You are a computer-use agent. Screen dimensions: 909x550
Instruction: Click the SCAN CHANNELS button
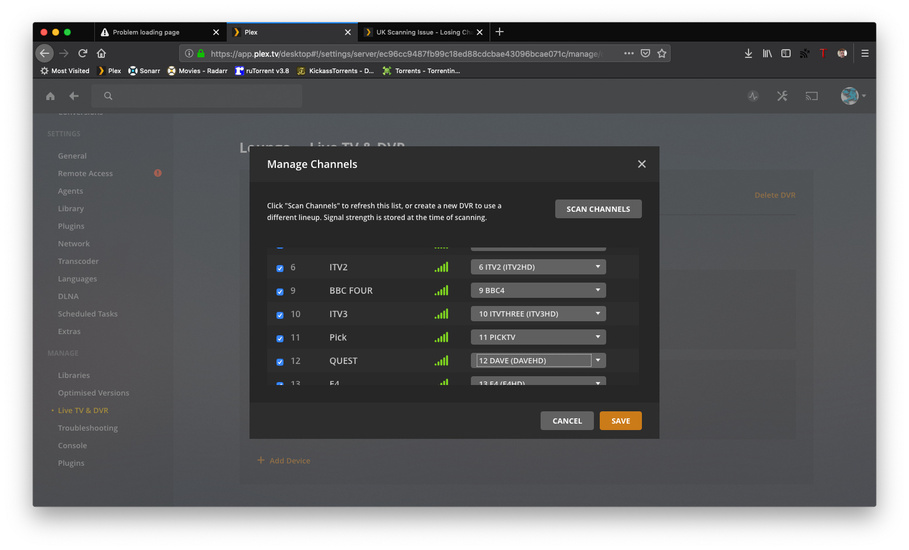[x=598, y=209]
